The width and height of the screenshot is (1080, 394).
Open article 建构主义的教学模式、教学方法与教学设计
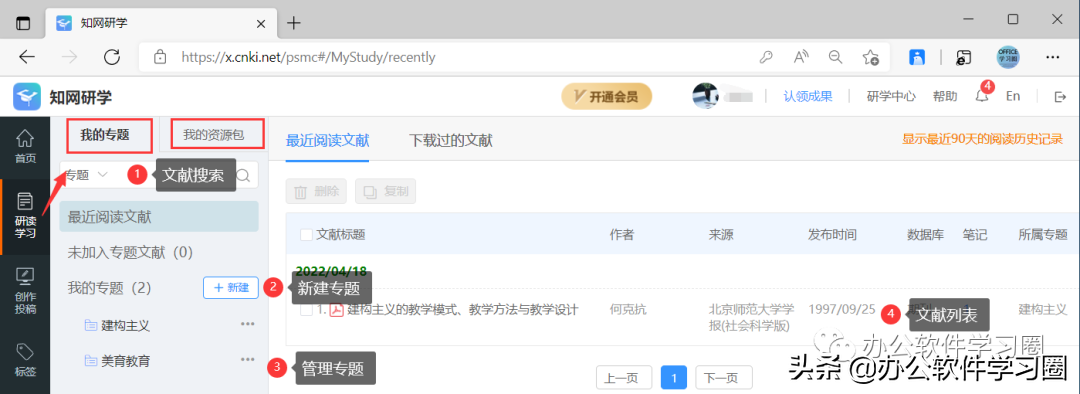pos(462,310)
